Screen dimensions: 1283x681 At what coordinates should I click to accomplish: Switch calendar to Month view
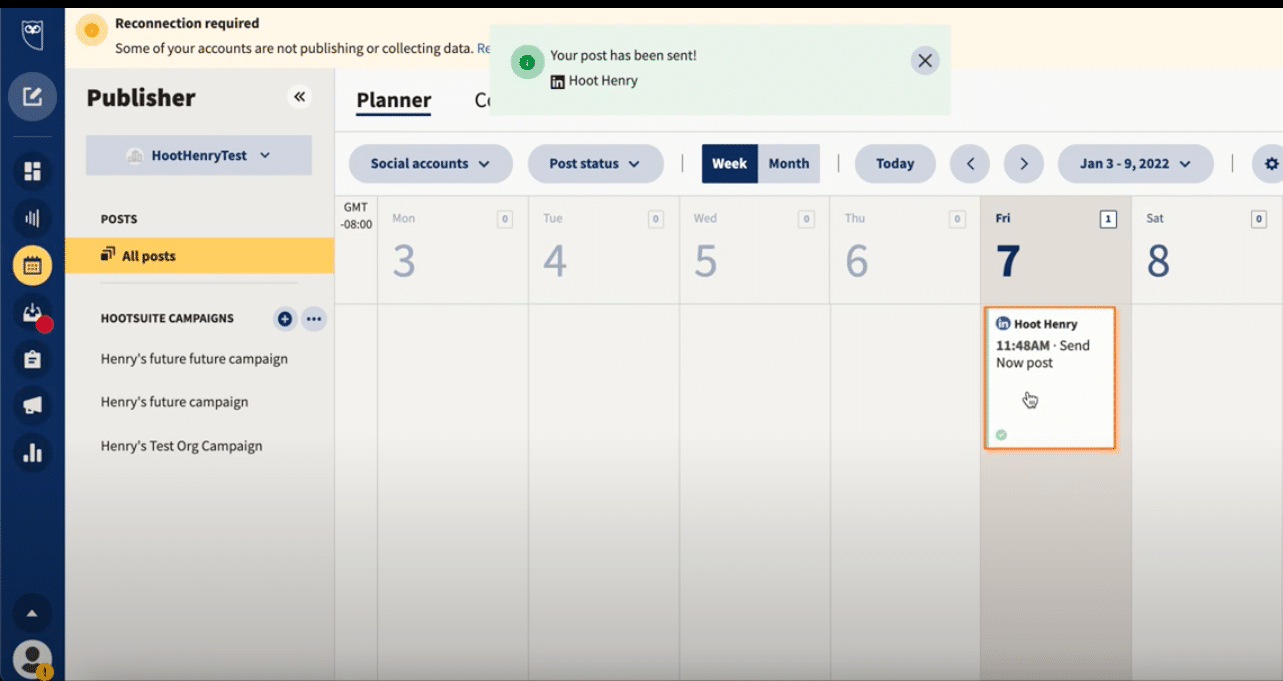789,164
